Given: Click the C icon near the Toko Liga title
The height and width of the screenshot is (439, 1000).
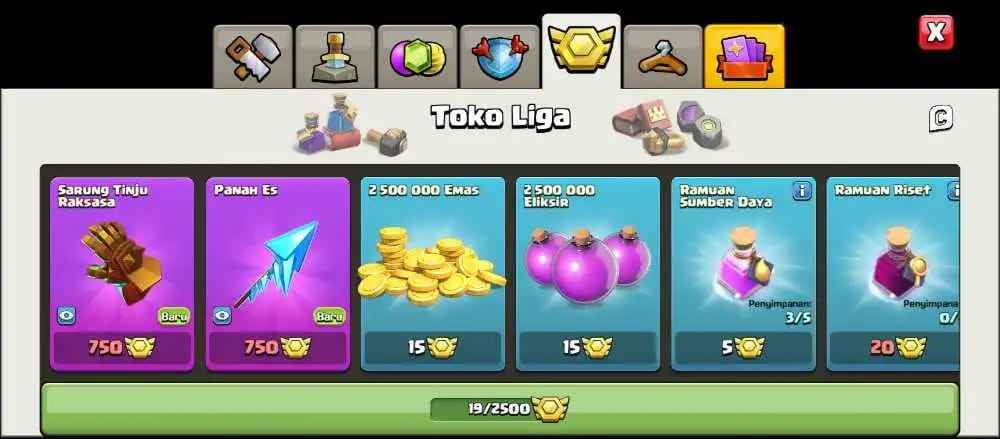Looking at the screenshot, I should click(941, 119).
